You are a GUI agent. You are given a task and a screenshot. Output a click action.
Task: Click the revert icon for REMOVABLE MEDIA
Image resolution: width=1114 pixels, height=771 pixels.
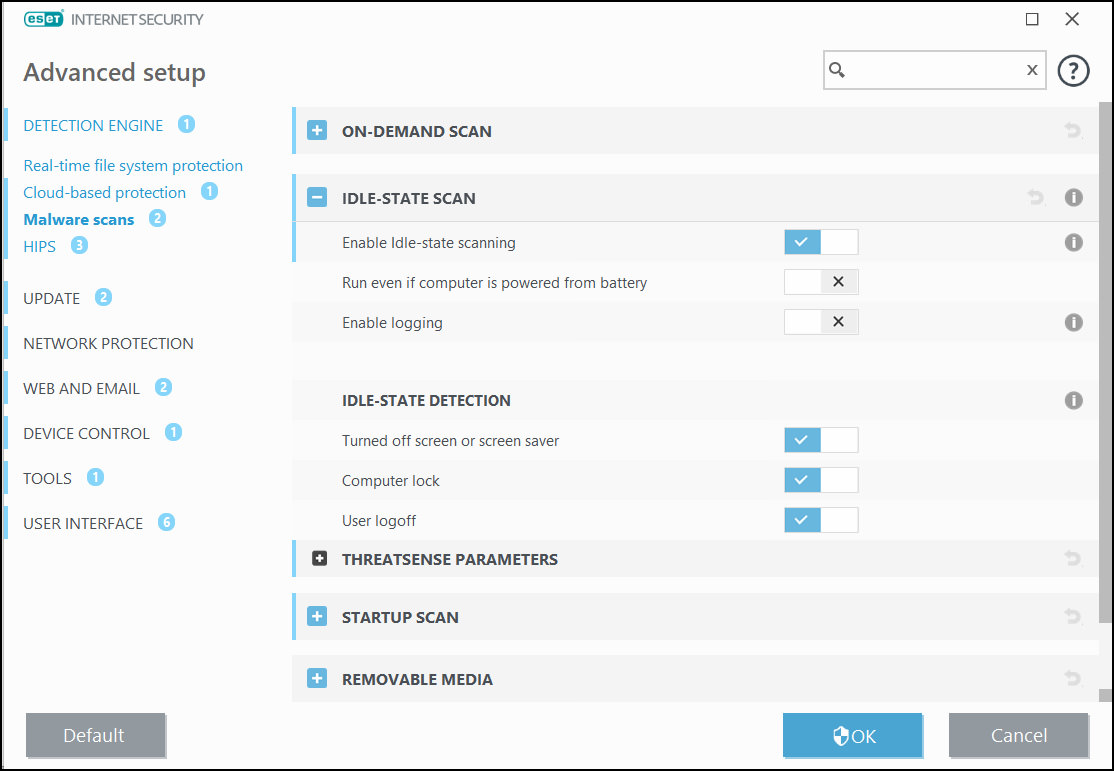coord(1073,678)
